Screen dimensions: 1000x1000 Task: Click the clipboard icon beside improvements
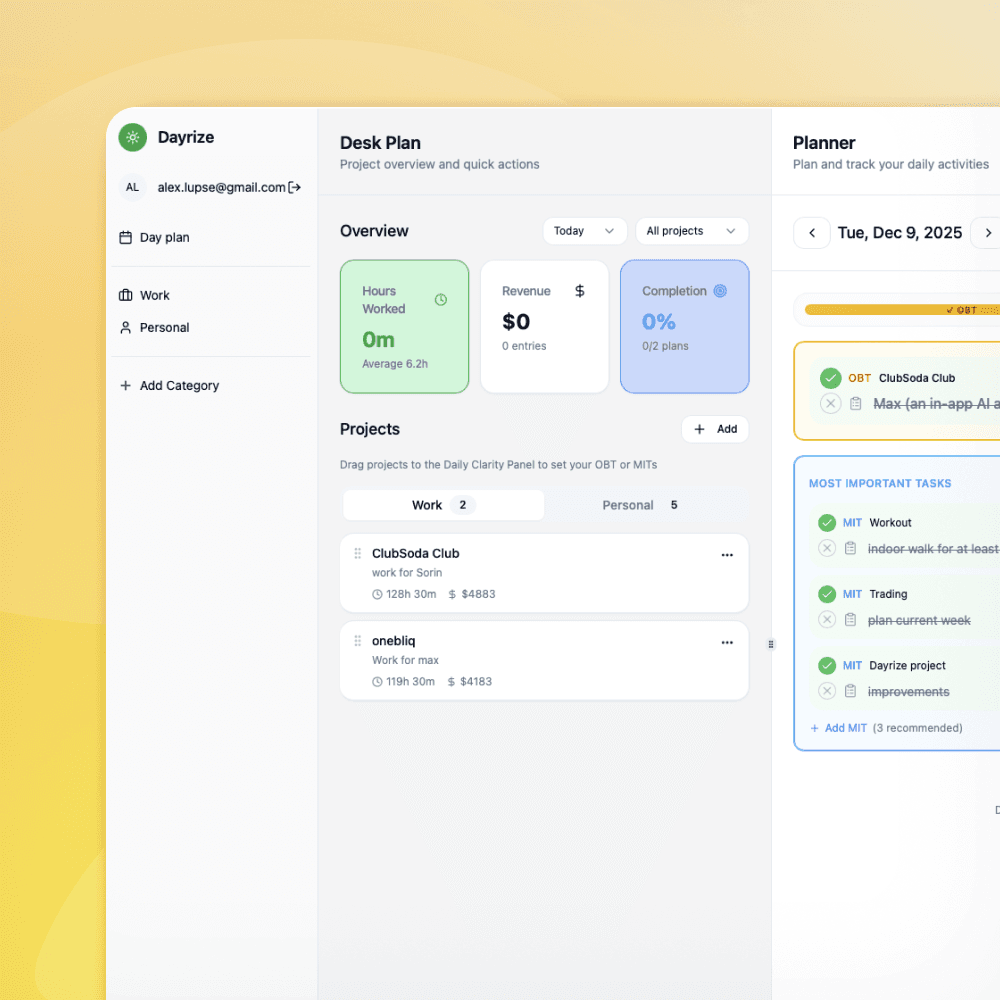(x=851, y=691)
